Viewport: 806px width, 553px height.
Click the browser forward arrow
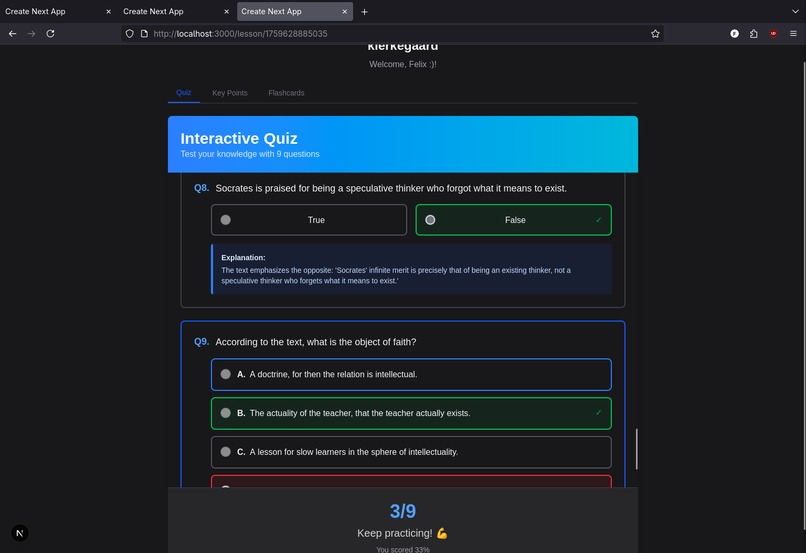31,33
